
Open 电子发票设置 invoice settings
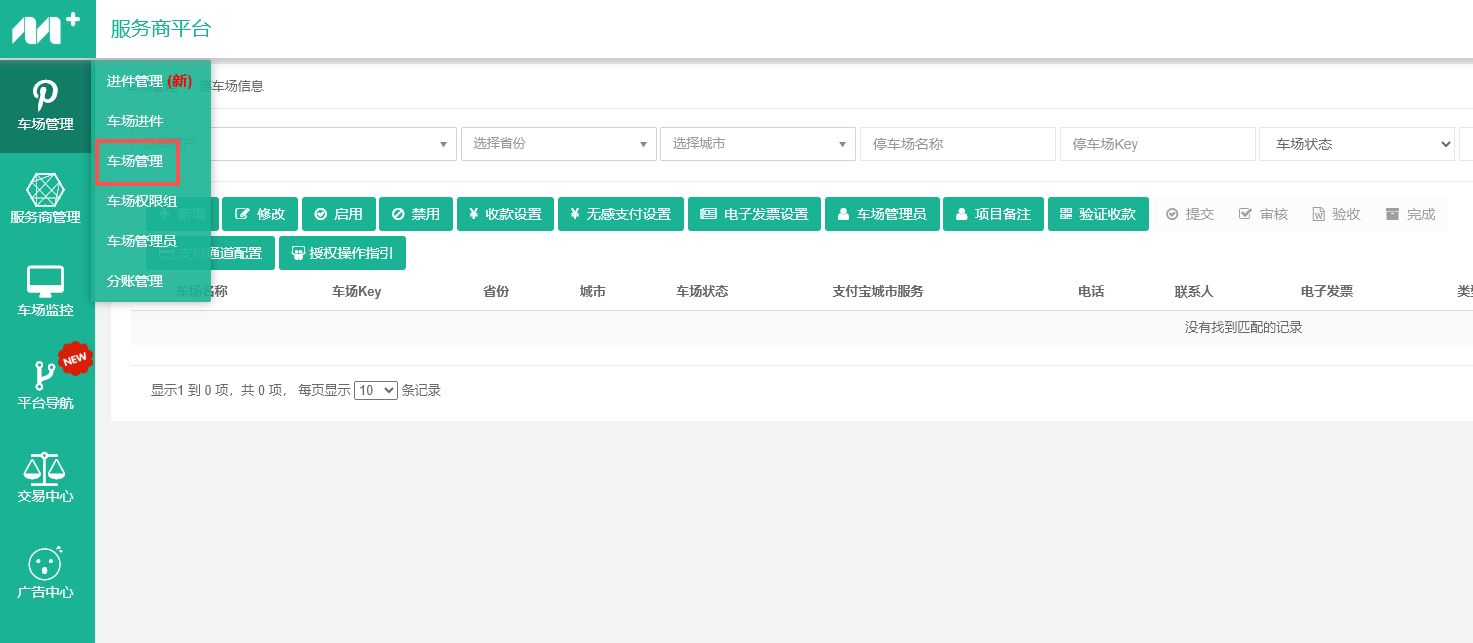pos(754,214)
